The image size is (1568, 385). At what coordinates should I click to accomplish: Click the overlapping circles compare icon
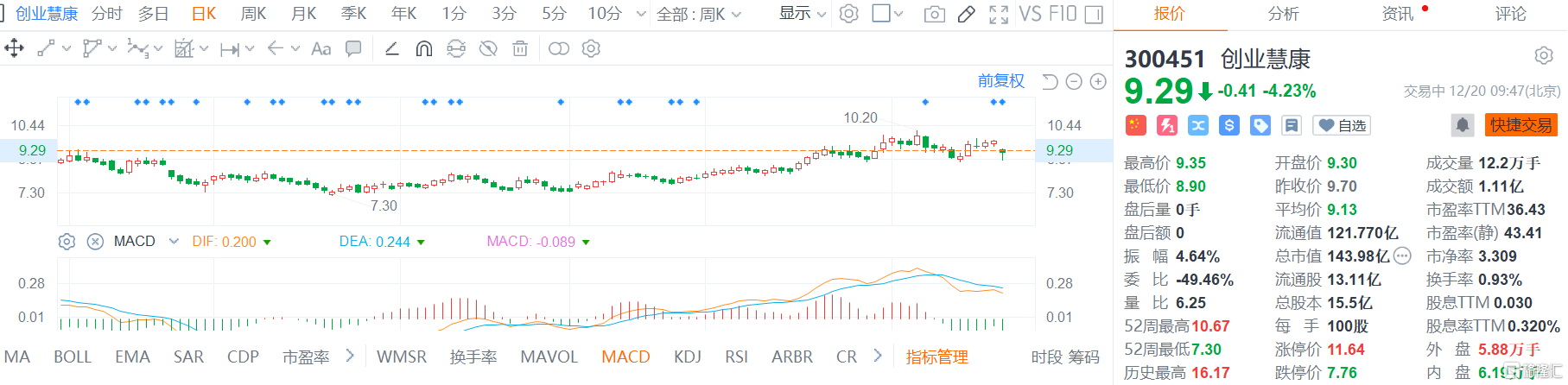559,49
